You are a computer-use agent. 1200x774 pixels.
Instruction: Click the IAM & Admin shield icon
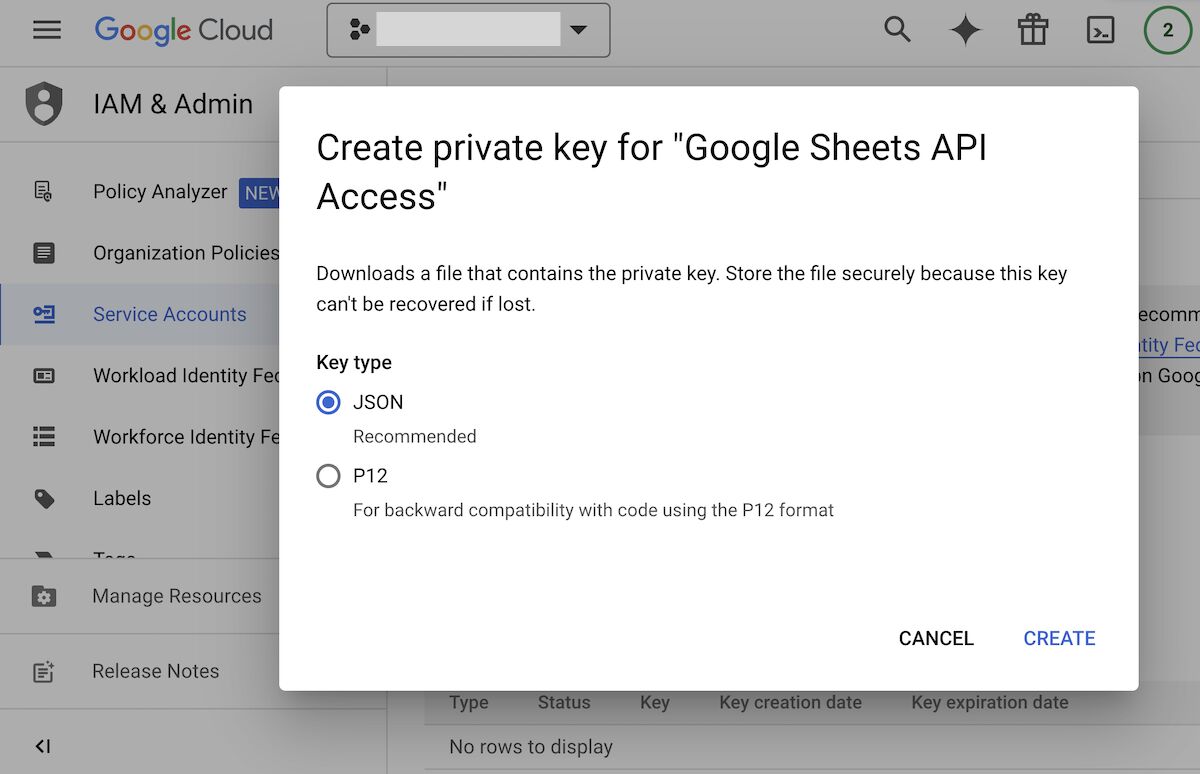44,103
